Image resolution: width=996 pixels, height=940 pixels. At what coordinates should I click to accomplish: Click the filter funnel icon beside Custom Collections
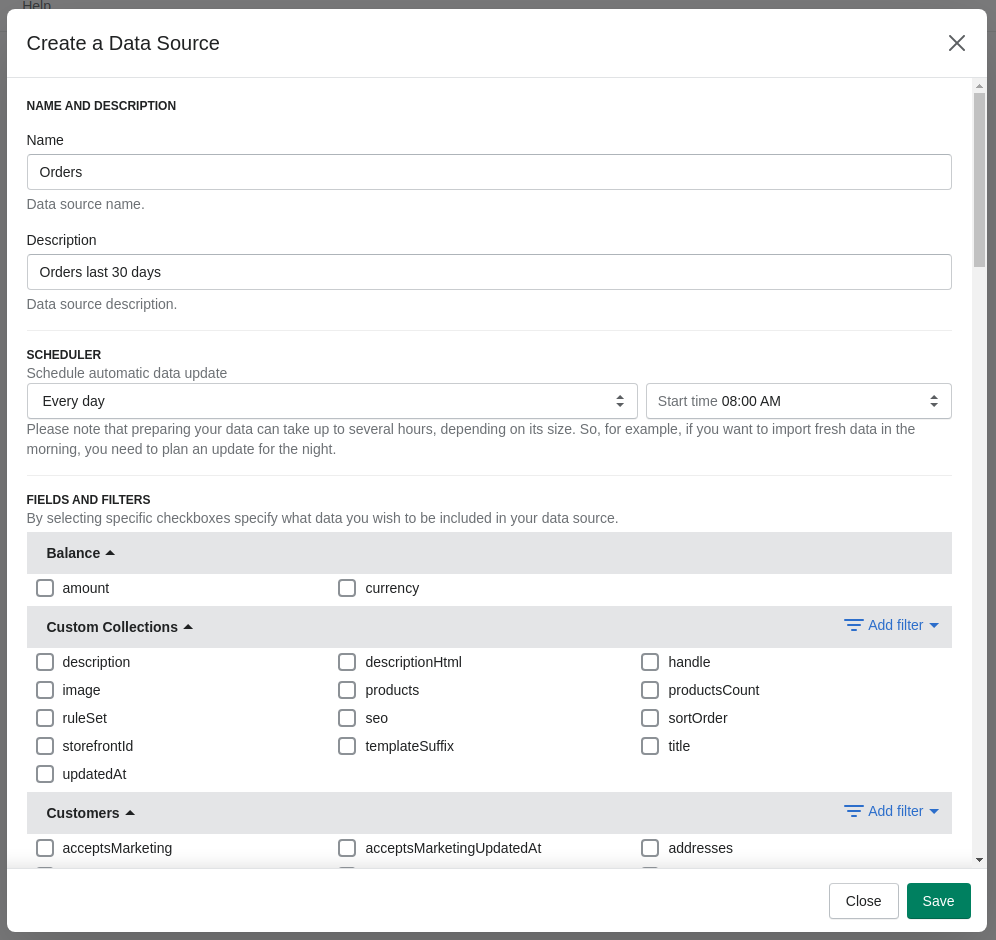pos(853,625)
